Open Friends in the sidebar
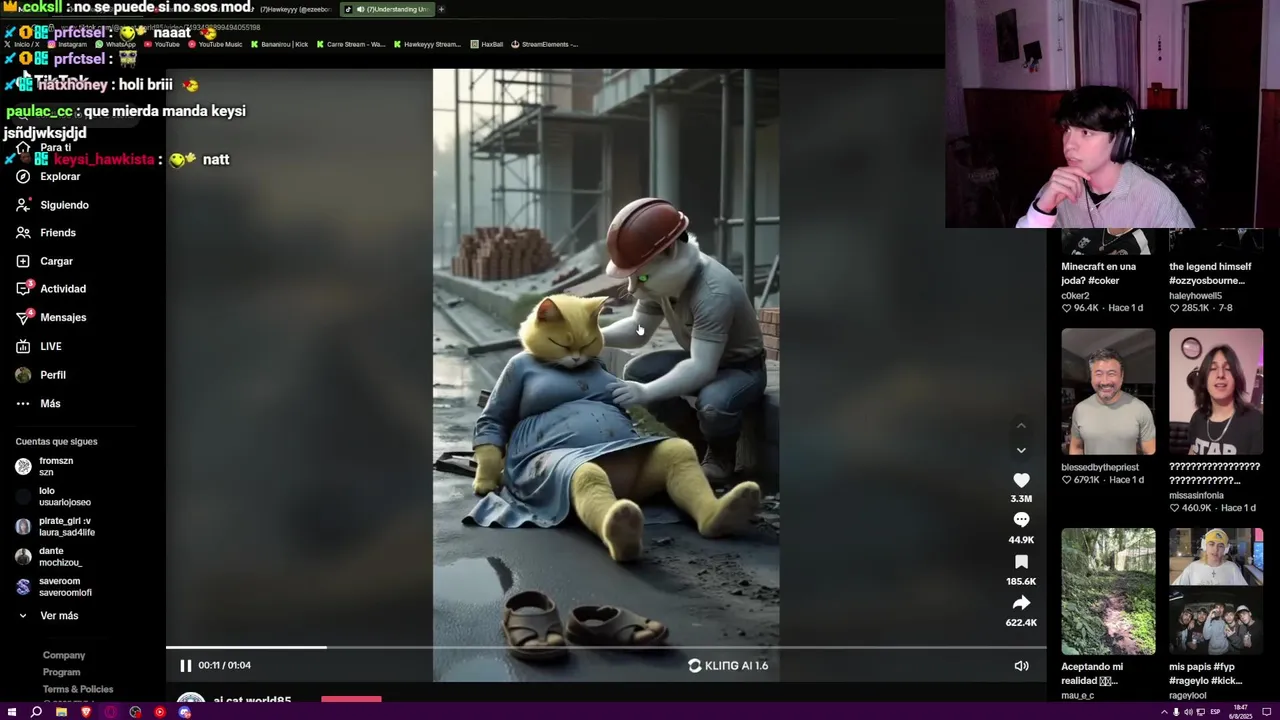The height and width of the screenshot is (720, 1280). [58, 233]
